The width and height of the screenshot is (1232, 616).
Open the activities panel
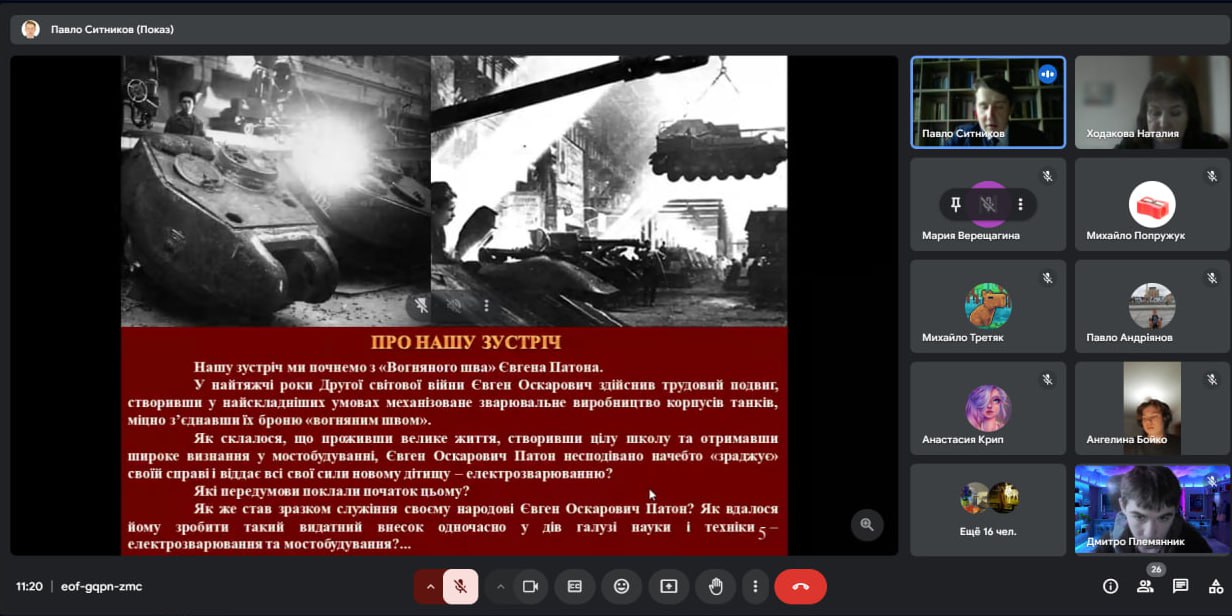(x=1216, y=587)
